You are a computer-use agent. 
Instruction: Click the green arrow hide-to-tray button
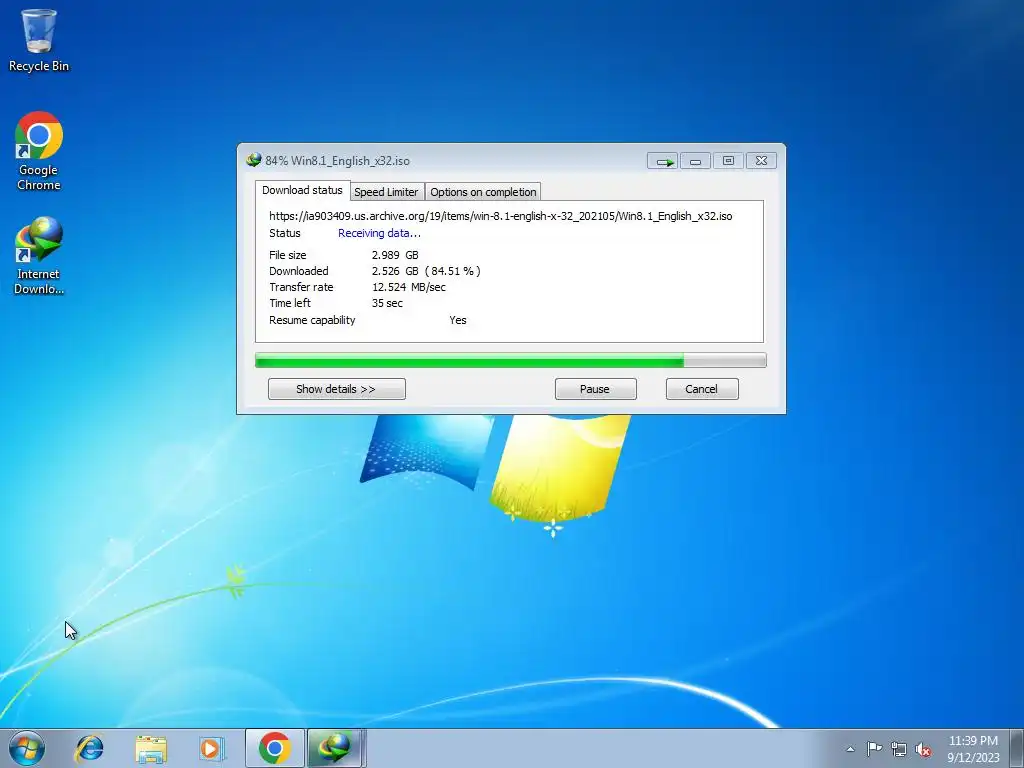point(663,161)
